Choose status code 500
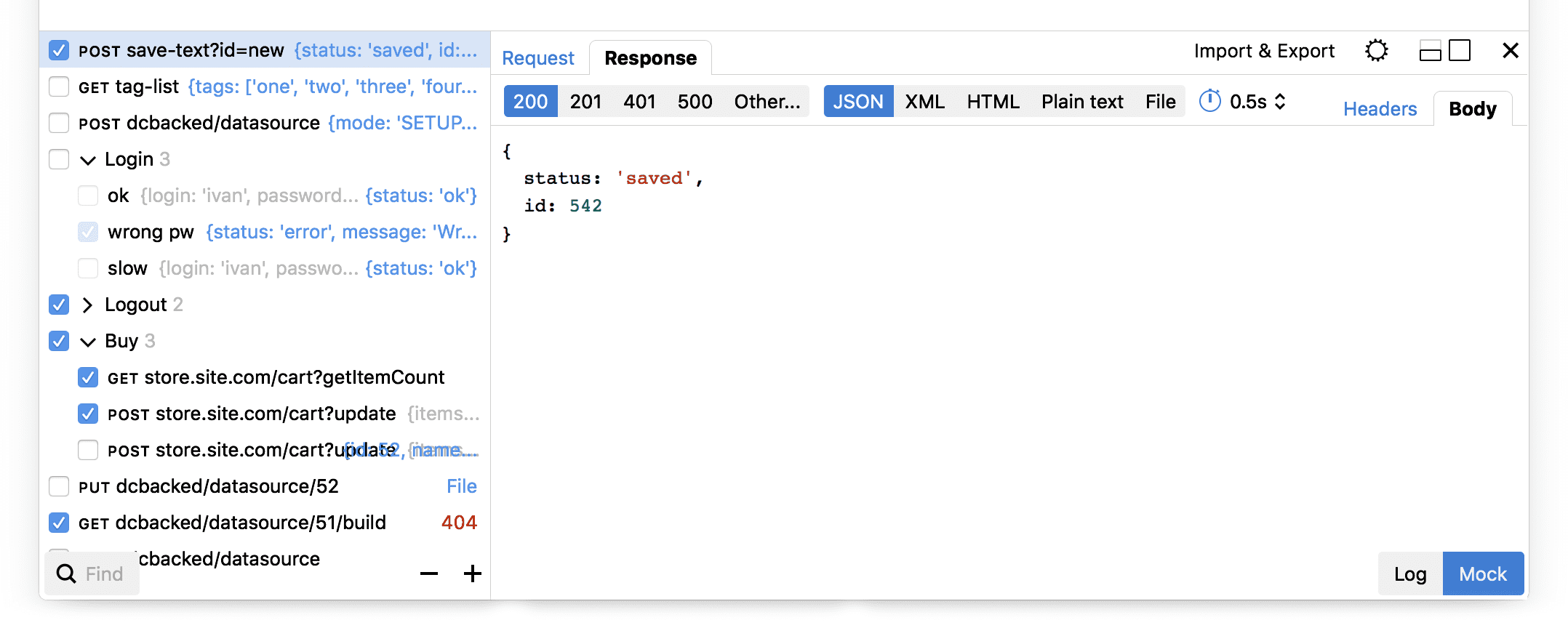Viewport: 1568px width, 628px height. [695, 101]
